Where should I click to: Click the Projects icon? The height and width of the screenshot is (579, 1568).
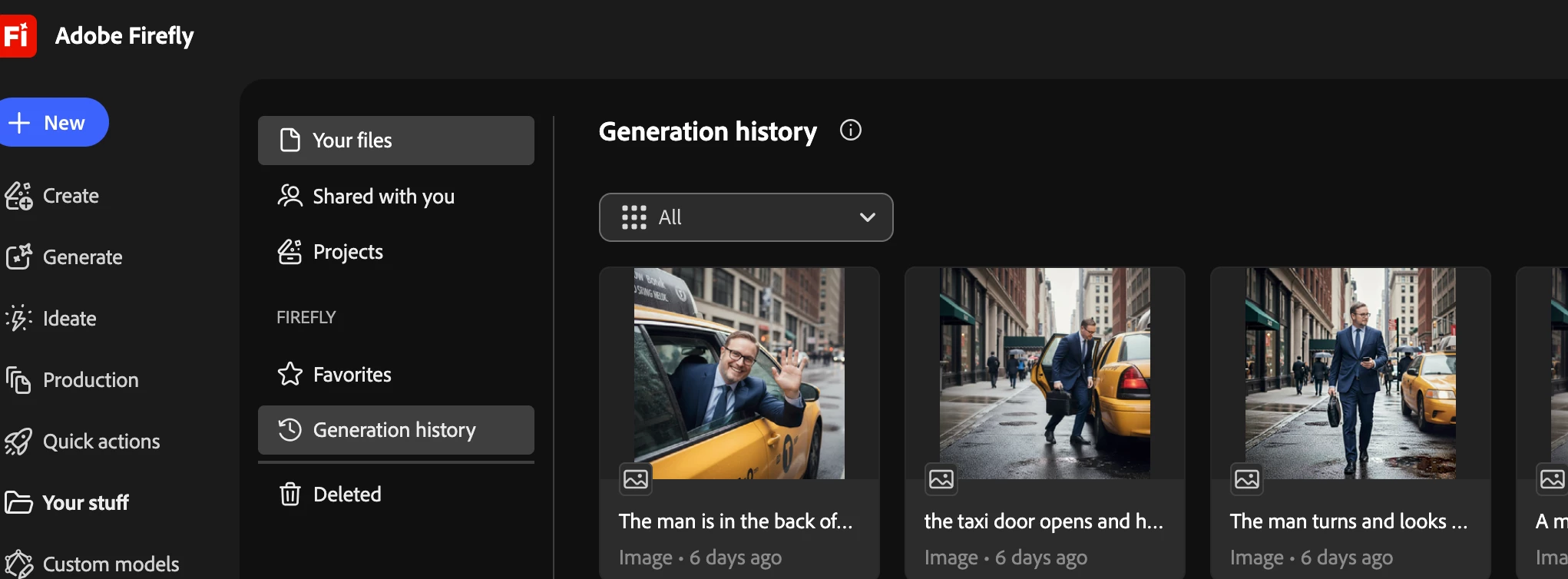pyautogui.click(x=289, y=251)
